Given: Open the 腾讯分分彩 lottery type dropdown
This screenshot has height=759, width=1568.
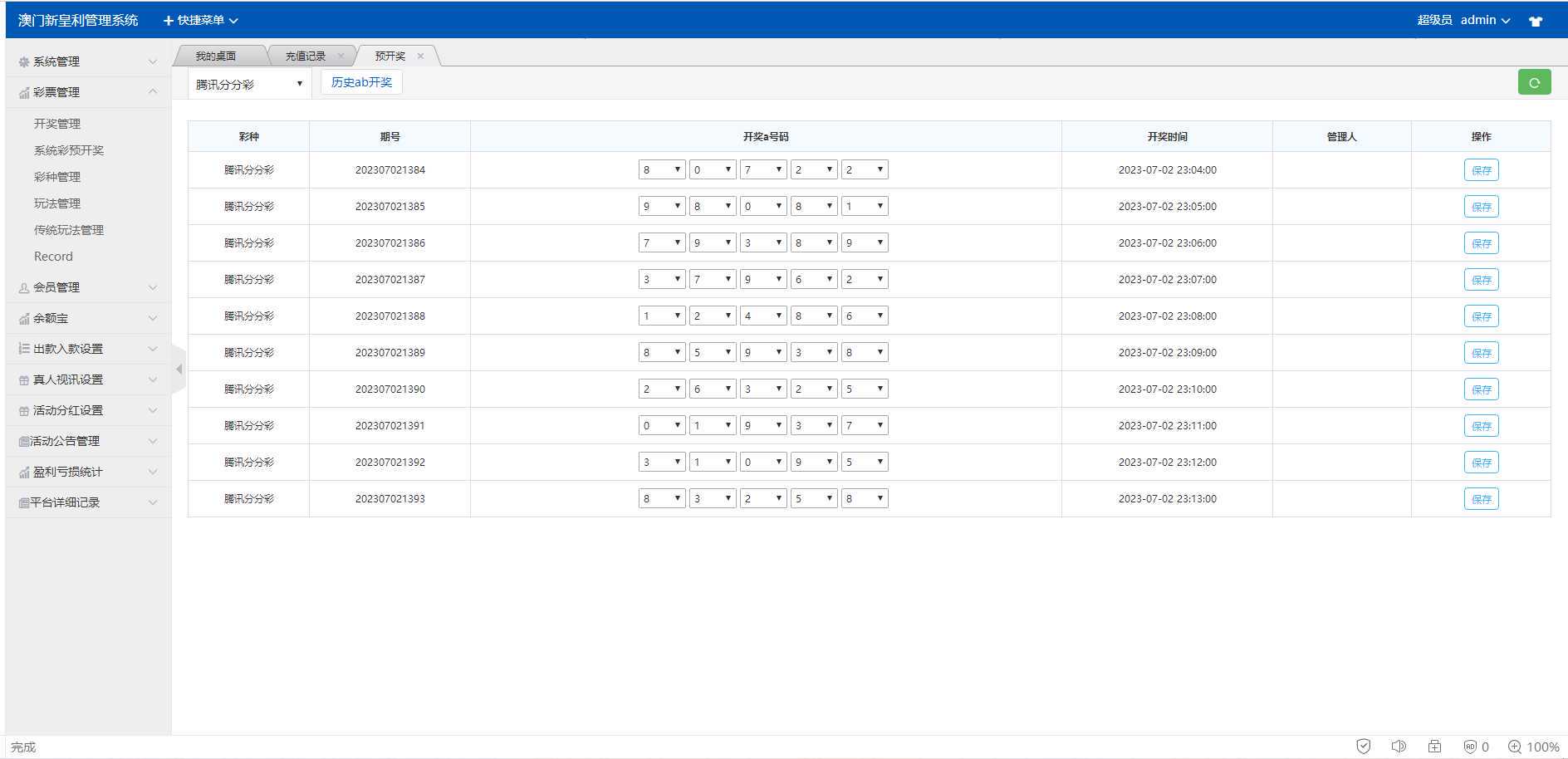Looking at the screenshot, I should pyautogui.click(x=249, y=84).
